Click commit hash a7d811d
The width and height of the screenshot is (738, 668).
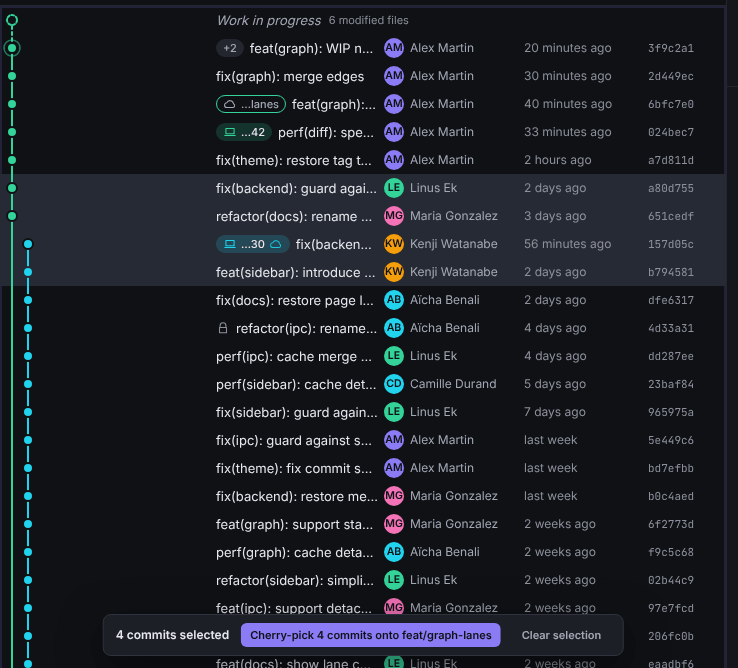(671, 160)
